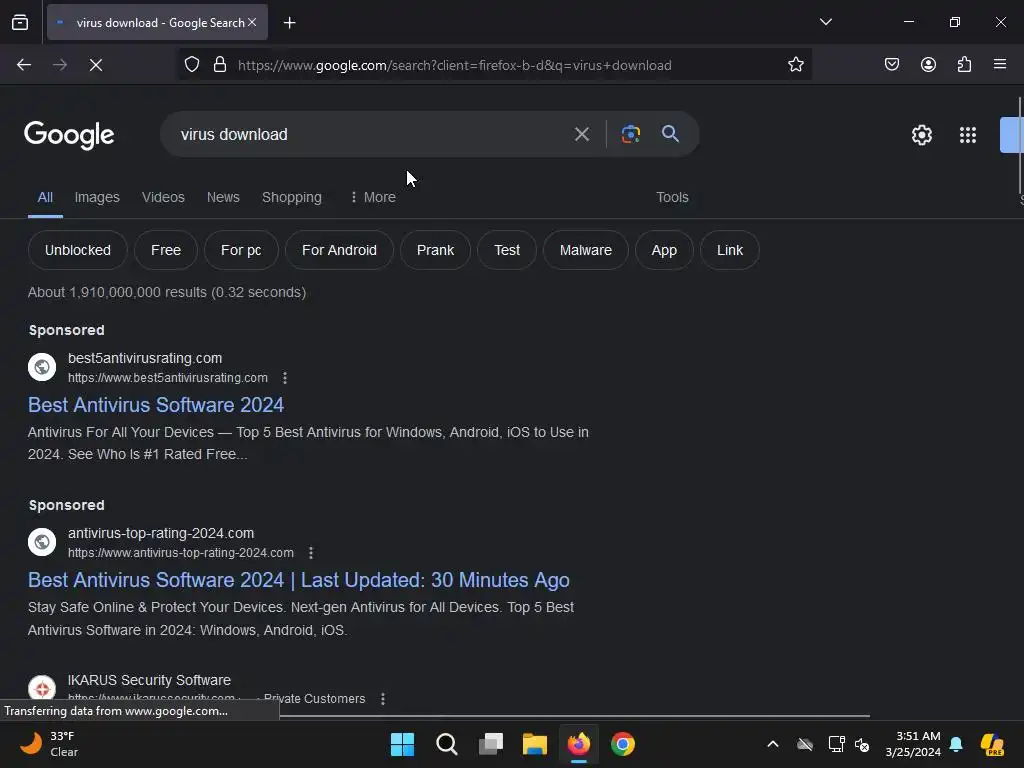Image resolution: width=1024 pixels, height=768 pixels.
Task: Open Firefox application hamburger menu
Action: 999,64
